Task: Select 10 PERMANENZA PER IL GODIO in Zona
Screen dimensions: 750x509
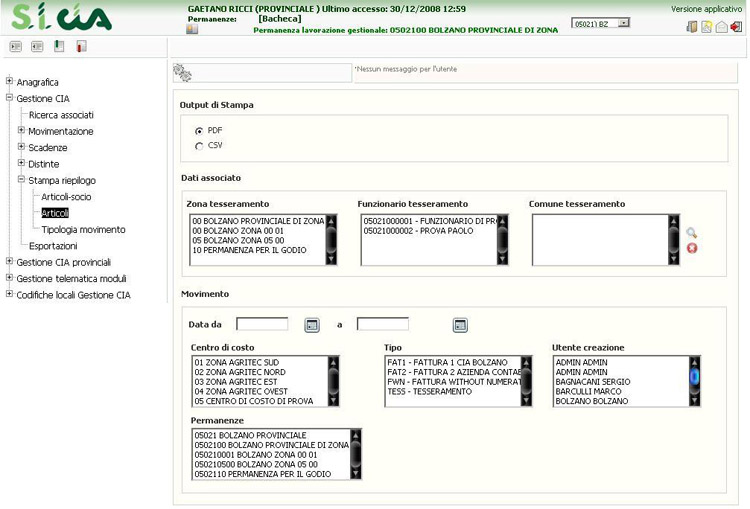Action: click(x=249, y=250)
